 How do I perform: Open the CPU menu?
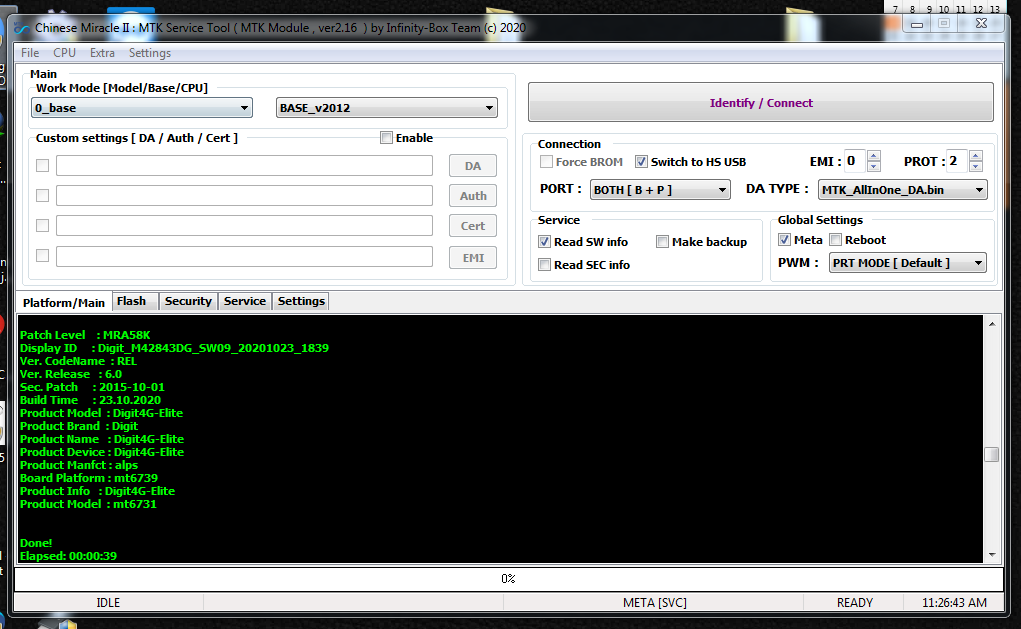point(64,53)
